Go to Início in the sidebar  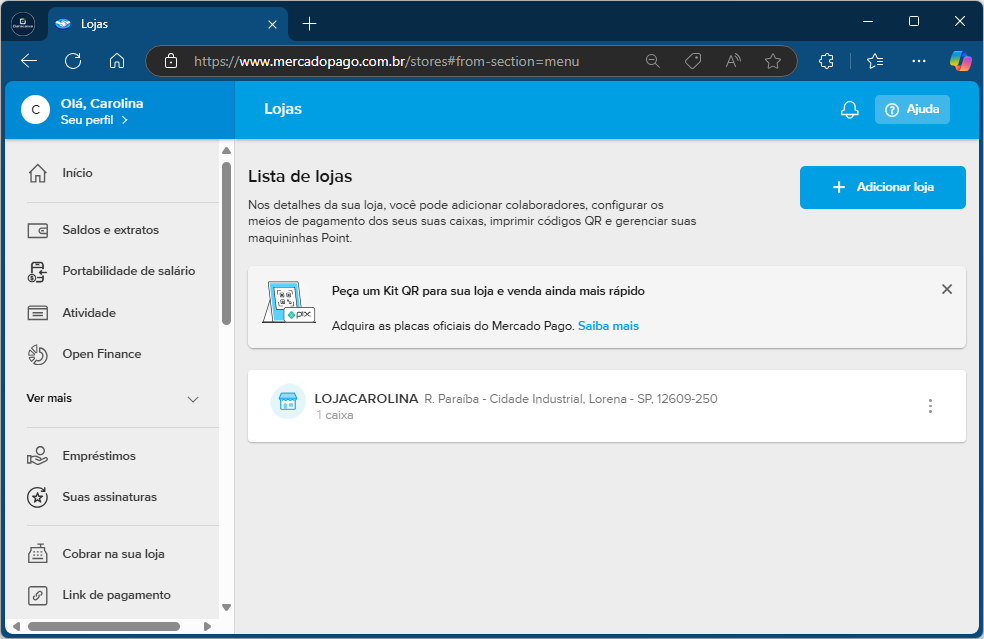point(77,173)
